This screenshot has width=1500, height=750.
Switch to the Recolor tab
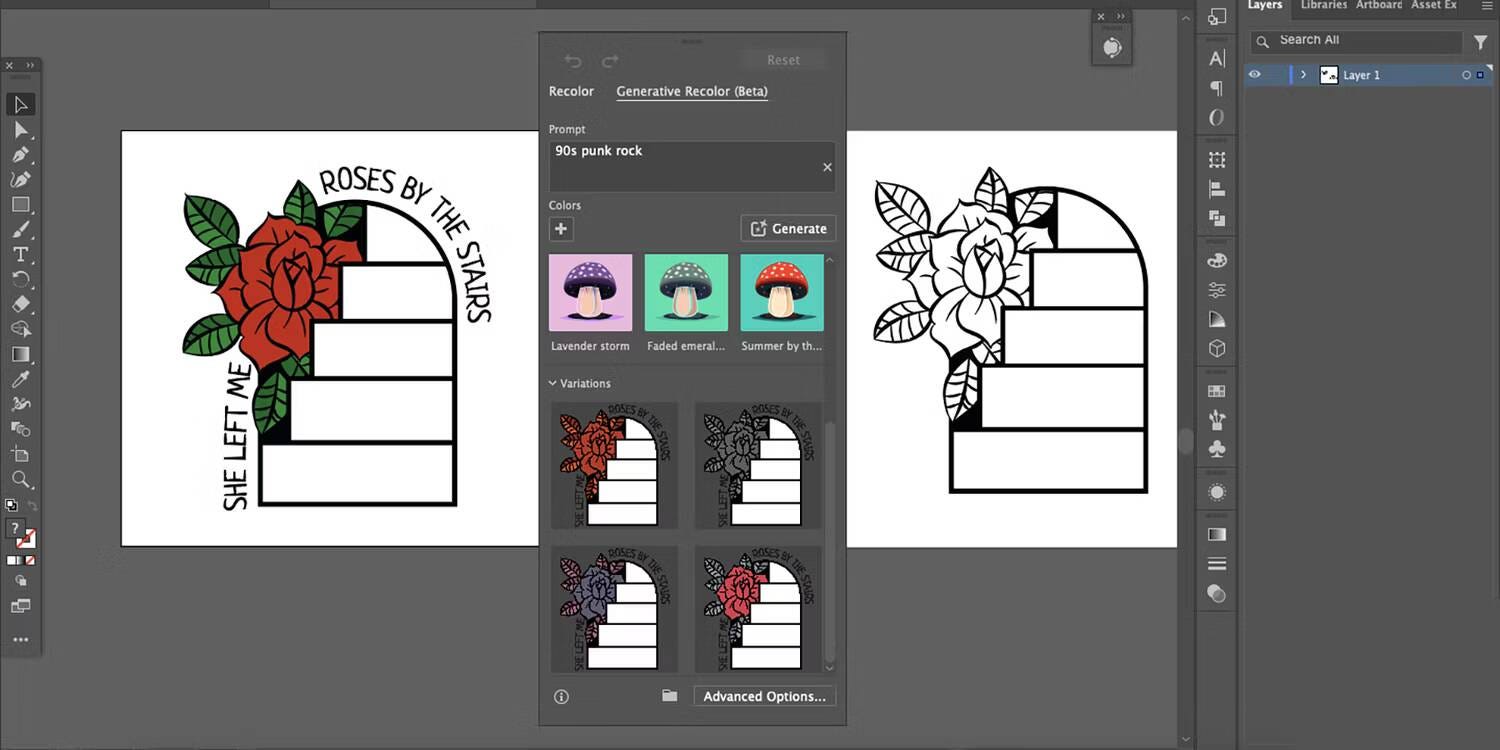point(571,91)
